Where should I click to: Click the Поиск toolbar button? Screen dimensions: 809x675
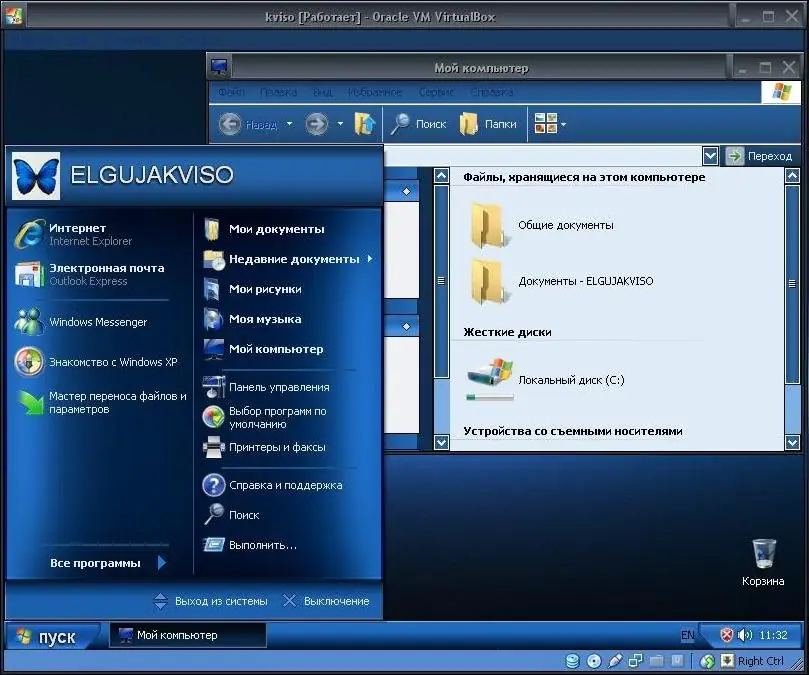[x=418, y=124]
